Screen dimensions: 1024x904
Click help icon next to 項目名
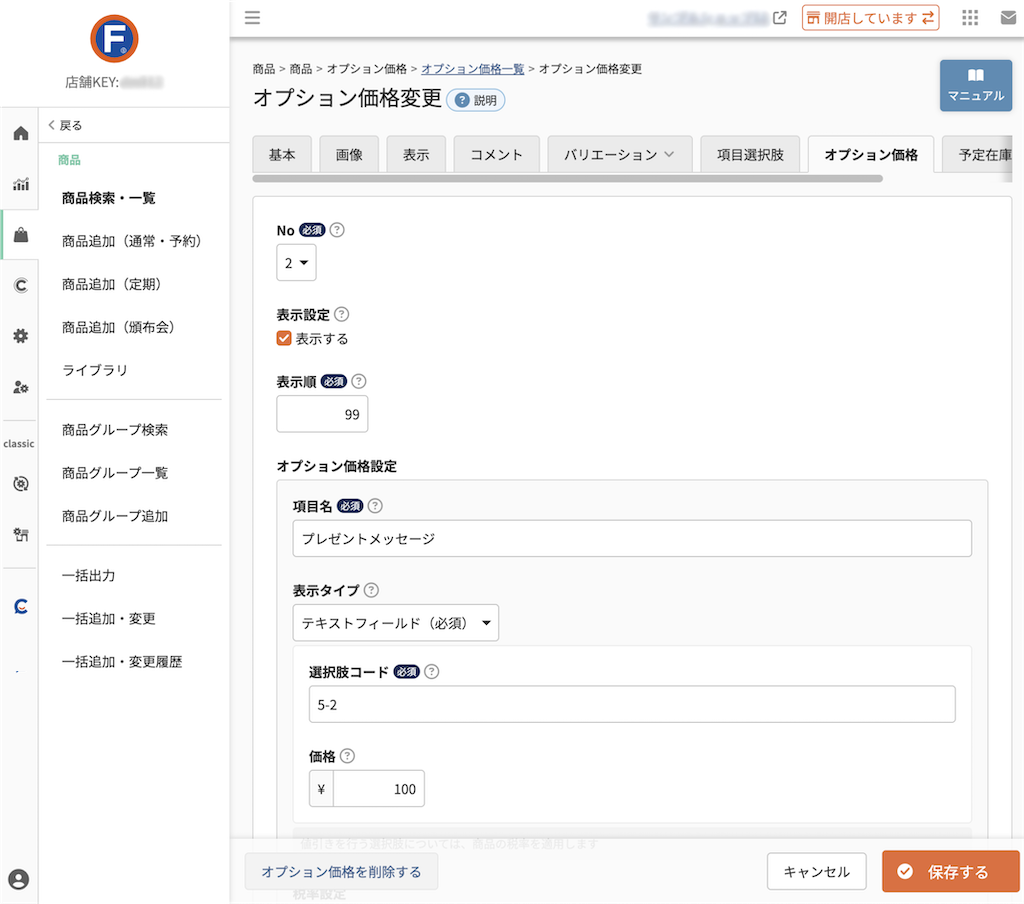click(375, 506)
